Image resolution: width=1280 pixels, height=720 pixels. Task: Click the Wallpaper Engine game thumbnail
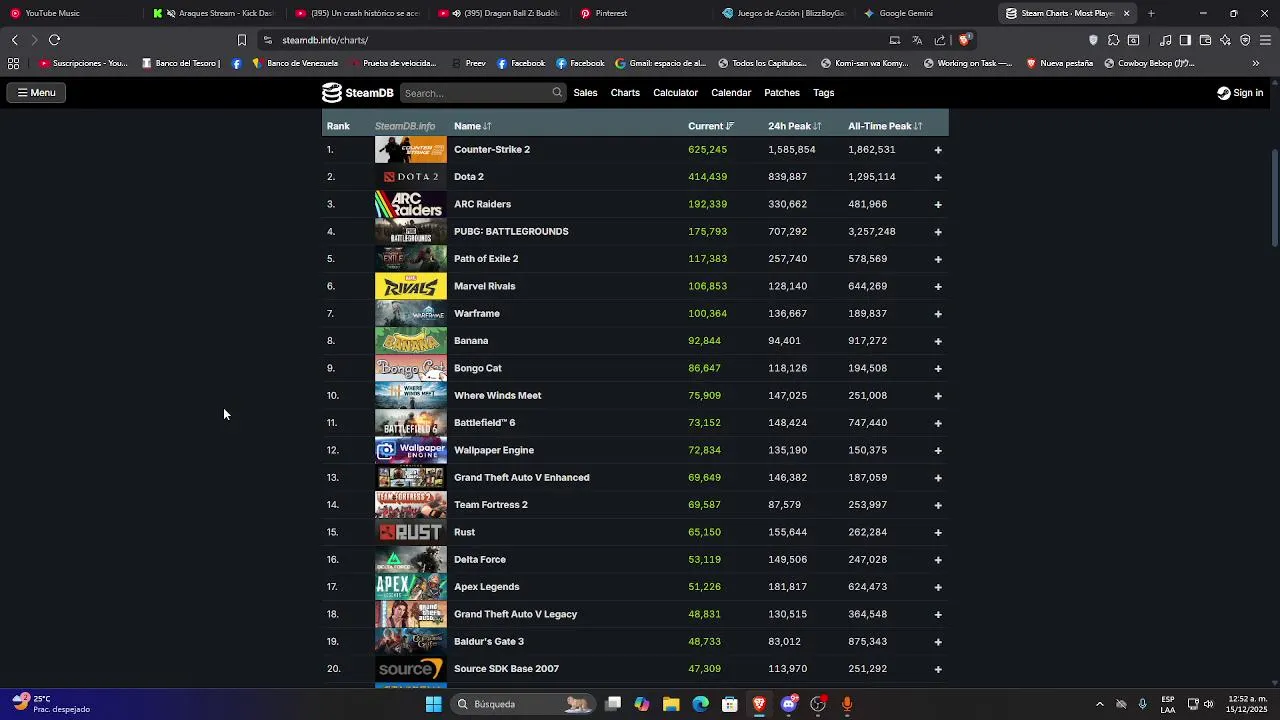[x=411, y=450]
